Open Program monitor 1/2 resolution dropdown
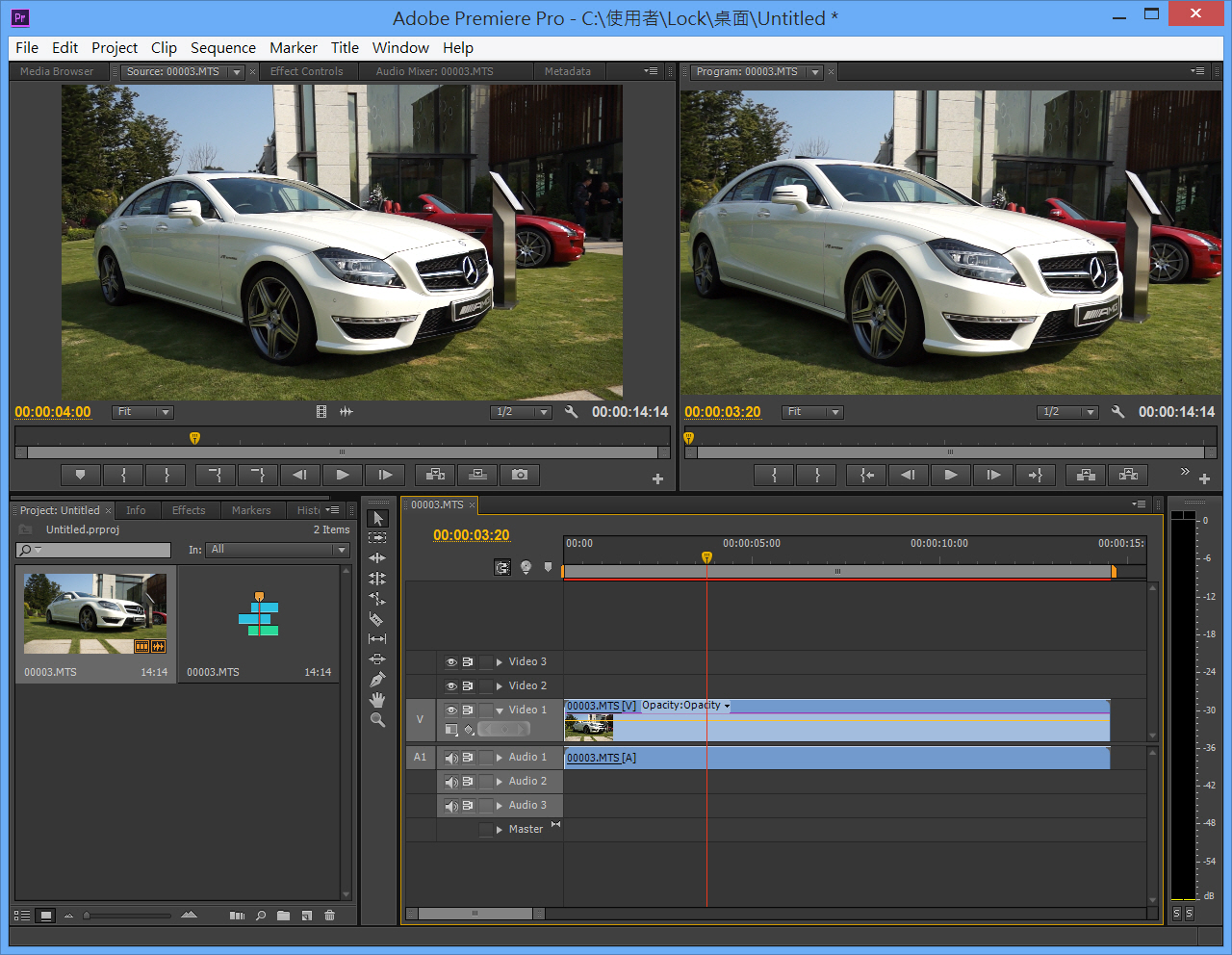Image resolution: width=1232 pixels, height=955 pixels. tap(1068, 412)
